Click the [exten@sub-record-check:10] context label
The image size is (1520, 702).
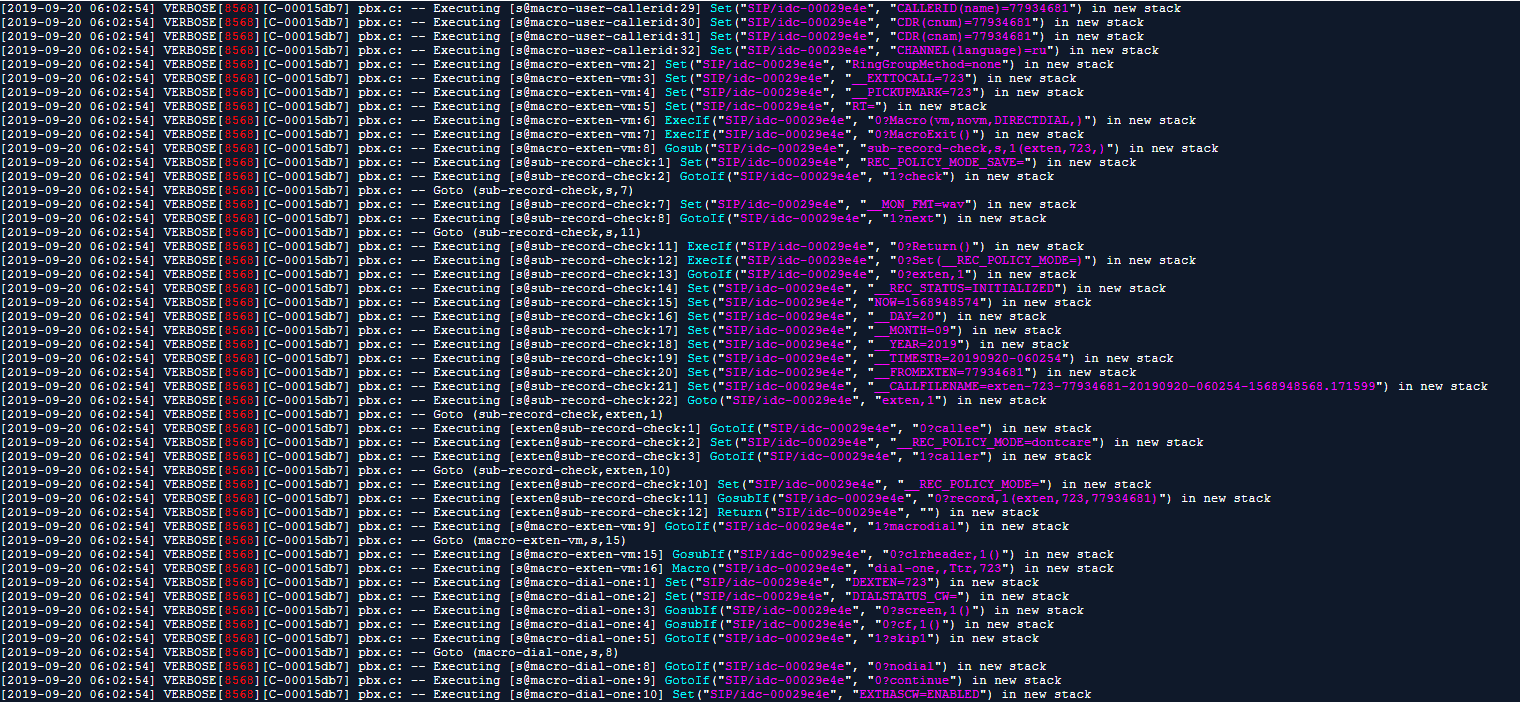[x=608, y=484]
